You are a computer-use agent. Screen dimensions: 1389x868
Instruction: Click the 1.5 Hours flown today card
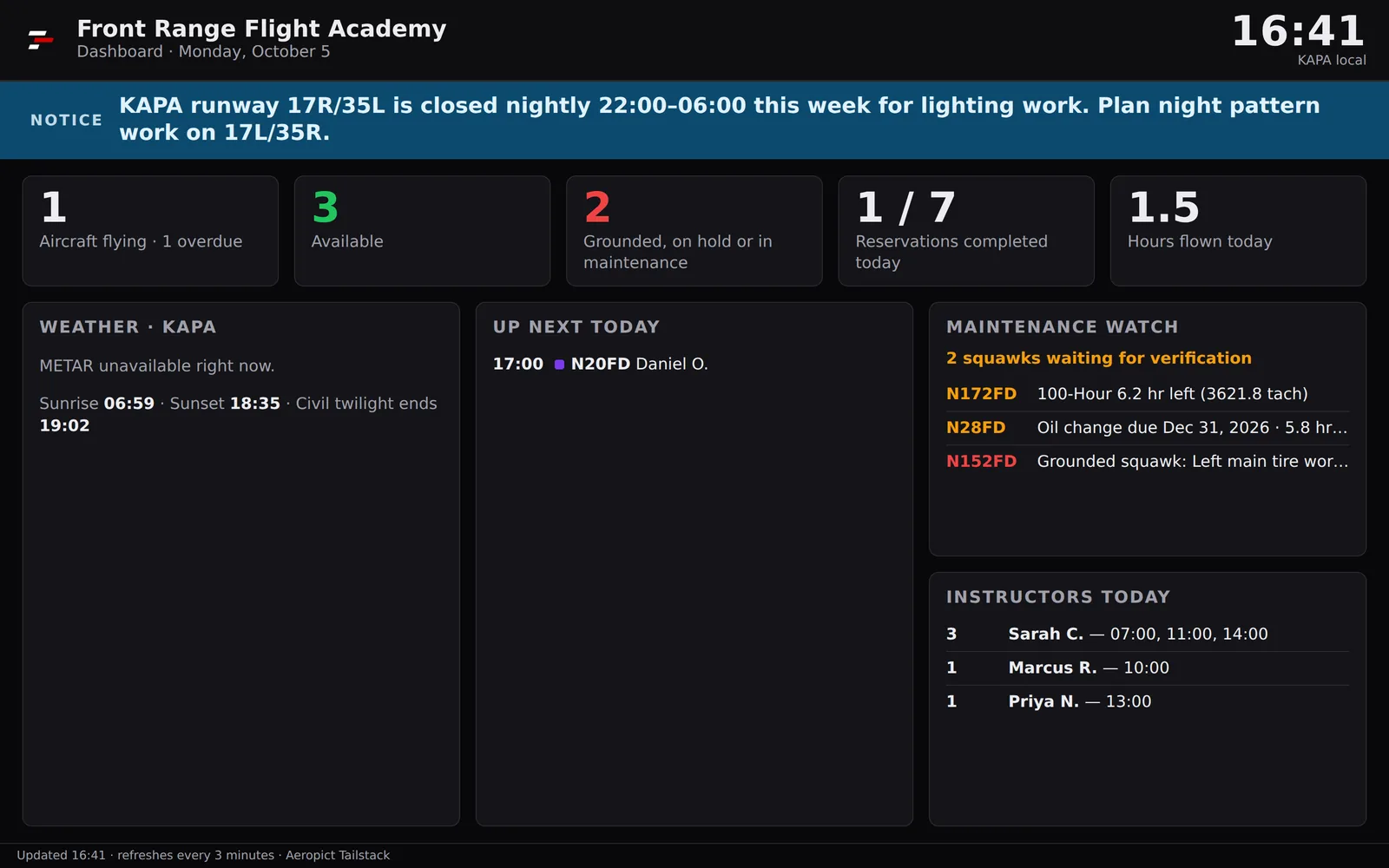click(1238, 231)
